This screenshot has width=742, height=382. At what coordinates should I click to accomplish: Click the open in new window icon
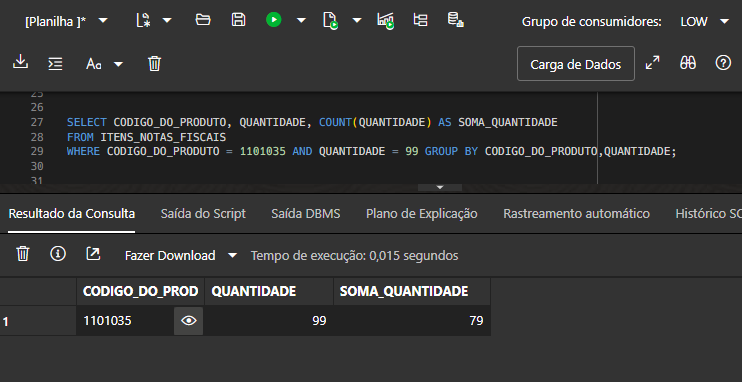pos(93,254)
